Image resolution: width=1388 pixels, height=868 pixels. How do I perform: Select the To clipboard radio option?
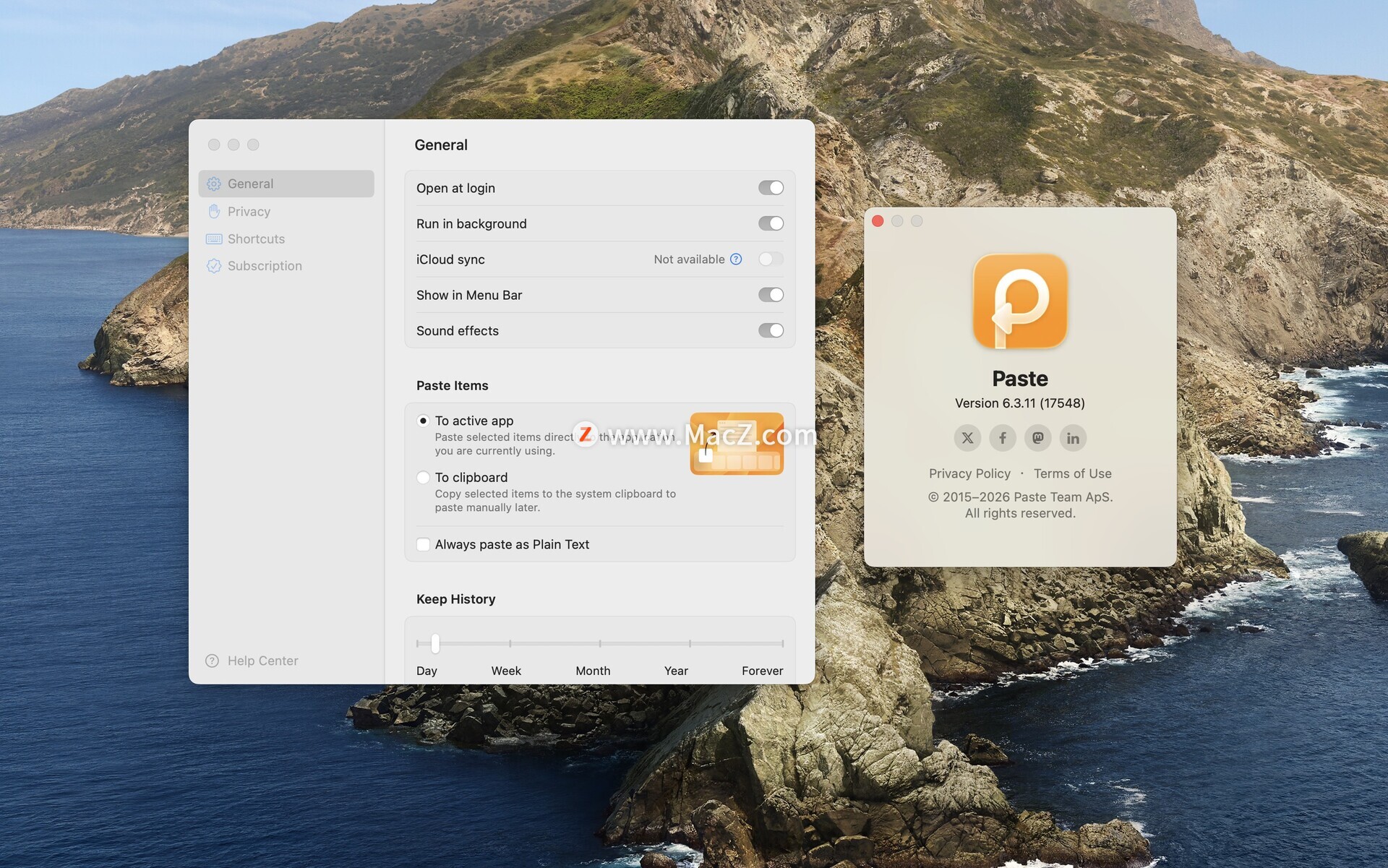coord(424,478)
